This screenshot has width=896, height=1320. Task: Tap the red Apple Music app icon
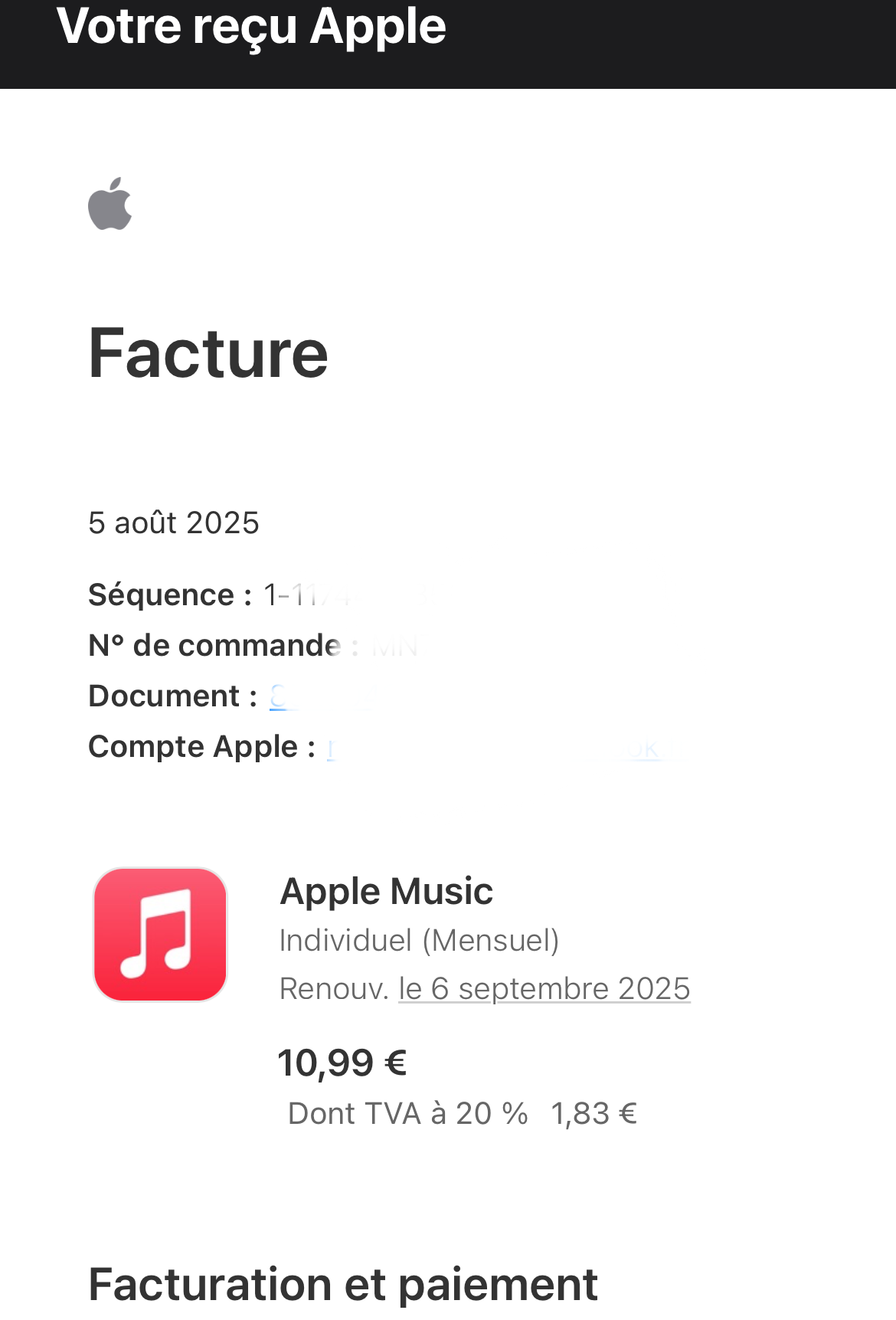160,934
